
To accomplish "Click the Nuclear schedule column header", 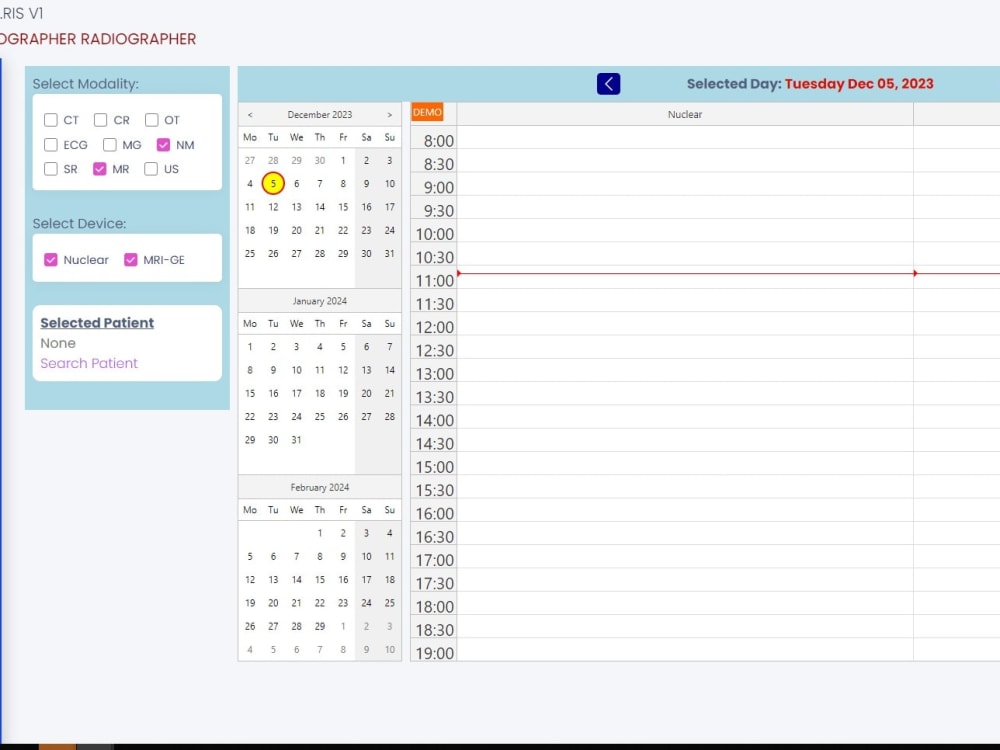I will 685,114.
